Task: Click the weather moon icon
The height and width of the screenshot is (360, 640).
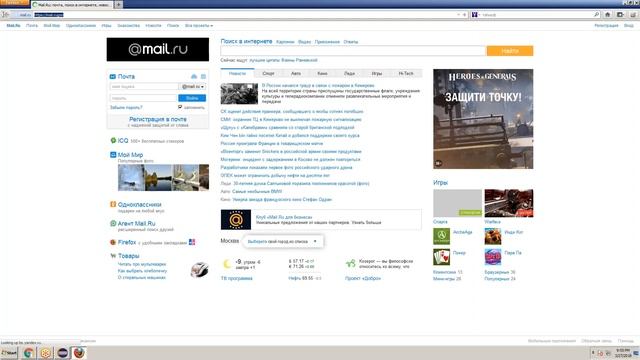Action: pyautogui.click(x=227, y=264)
